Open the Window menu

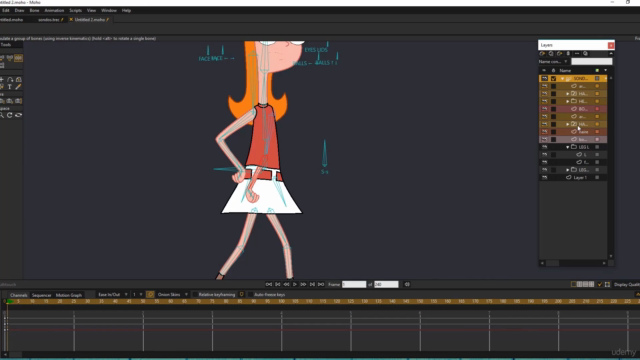click(x=109, y=10)
